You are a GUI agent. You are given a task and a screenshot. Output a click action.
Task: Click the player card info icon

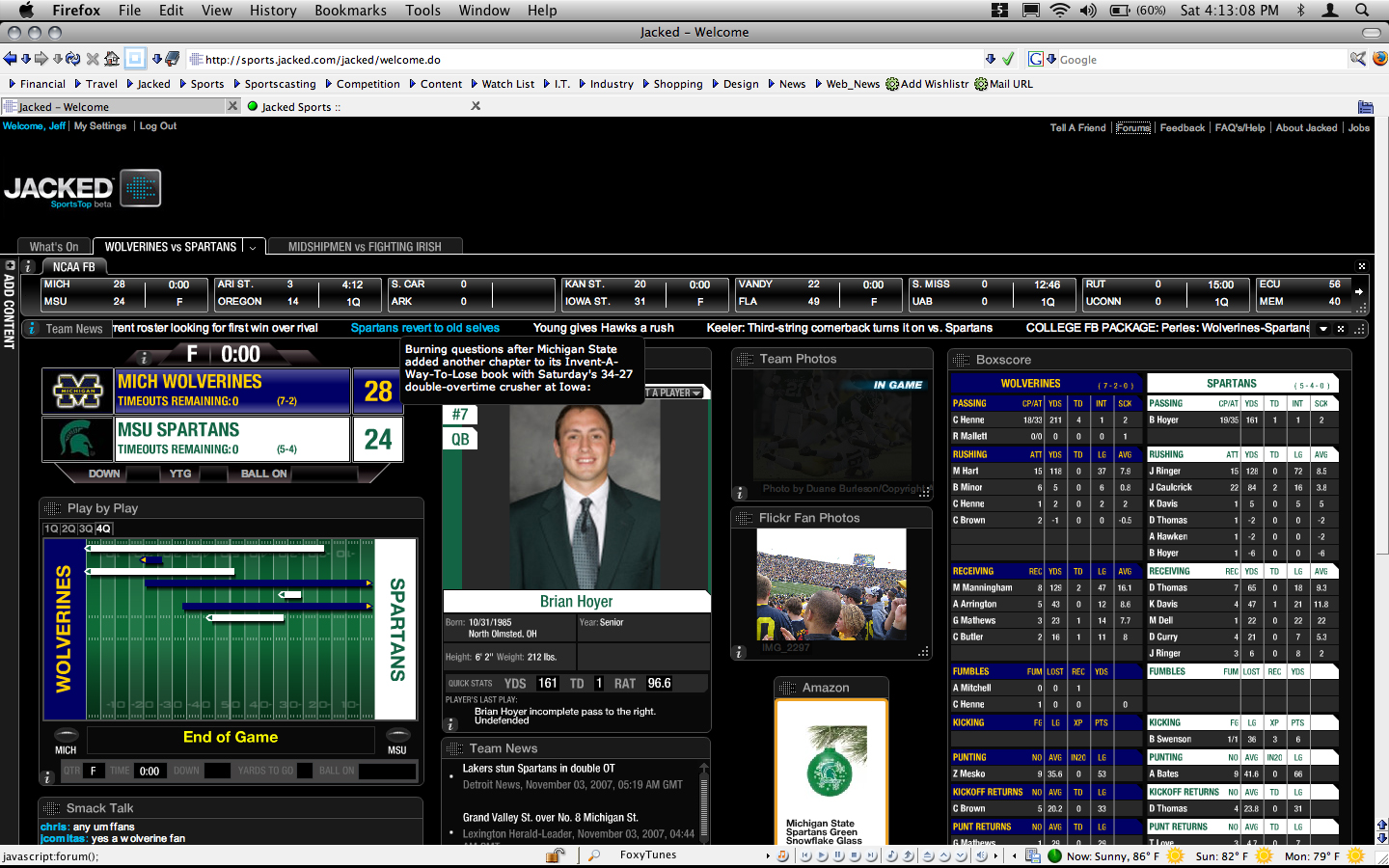pos(450,724)
